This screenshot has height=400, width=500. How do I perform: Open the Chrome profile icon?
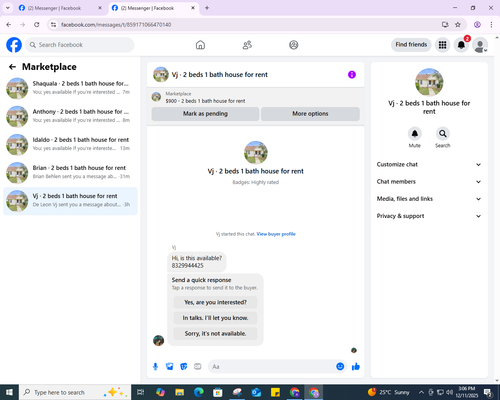tap(477, 25)
